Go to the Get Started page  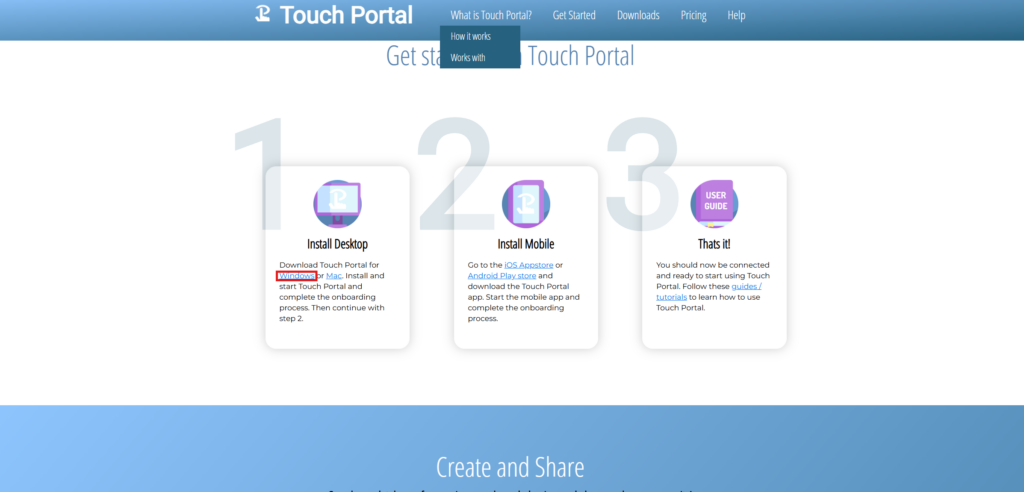[x=574, y=15]
